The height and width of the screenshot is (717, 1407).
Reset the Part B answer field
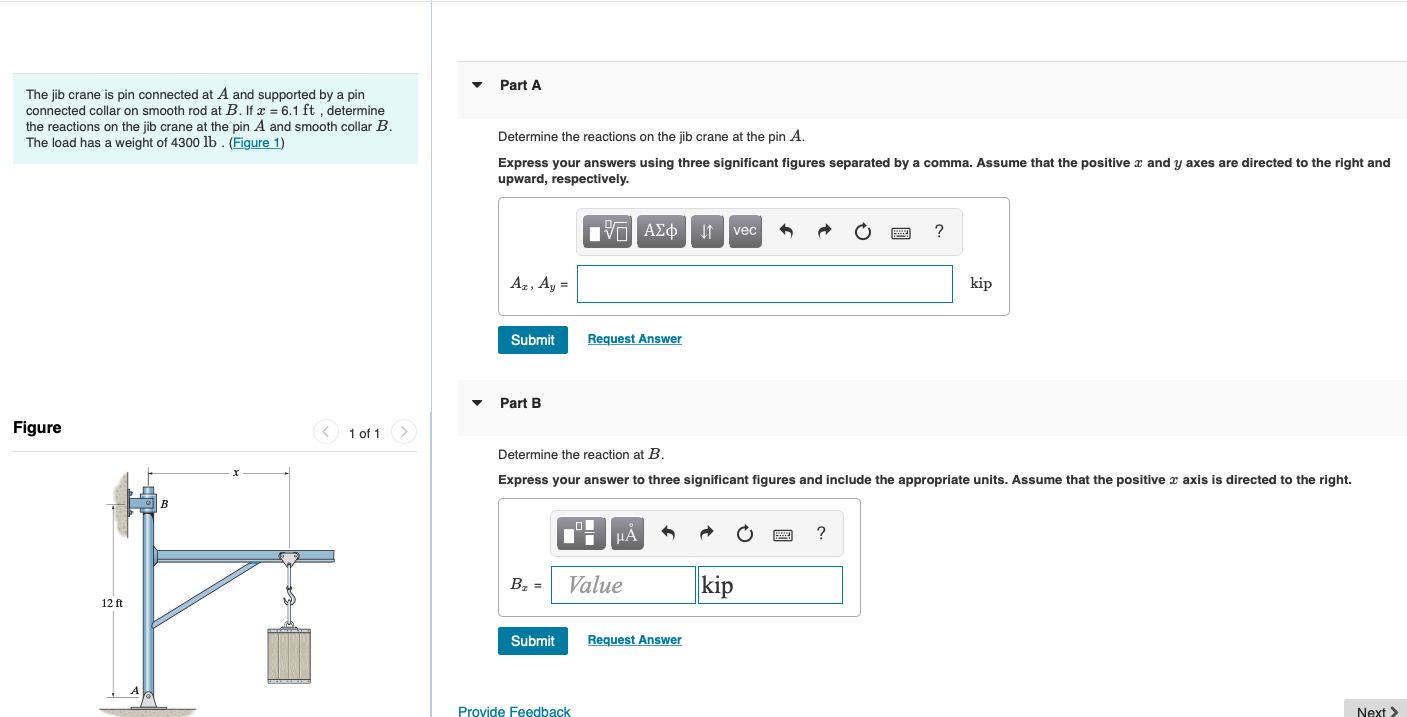[744, 534]
